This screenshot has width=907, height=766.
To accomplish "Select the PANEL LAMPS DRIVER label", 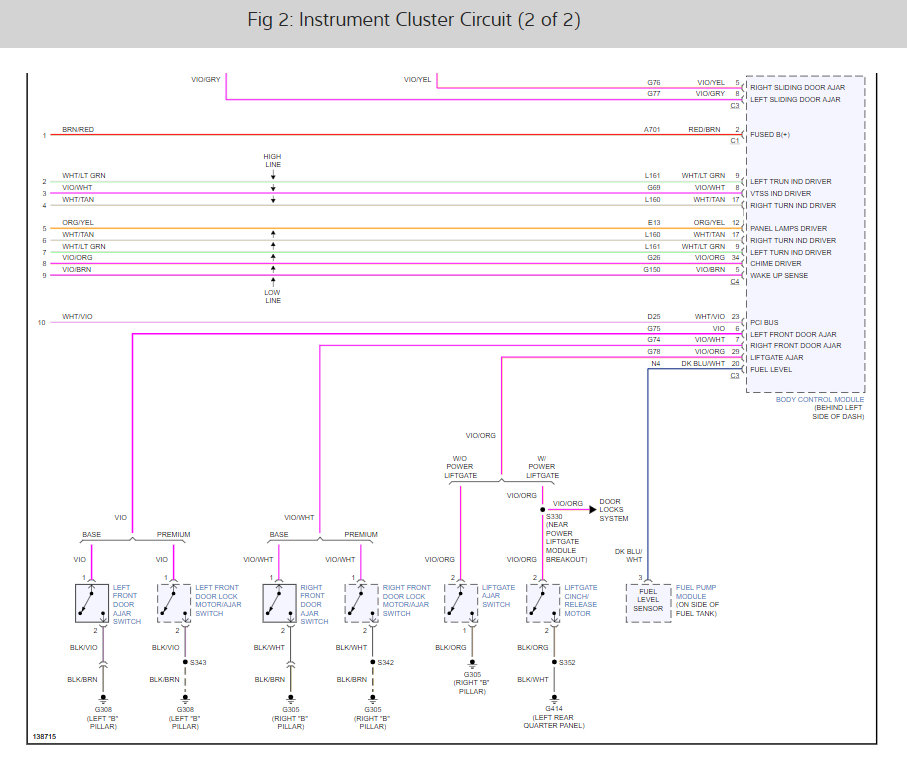I will (x=788, y=229).
